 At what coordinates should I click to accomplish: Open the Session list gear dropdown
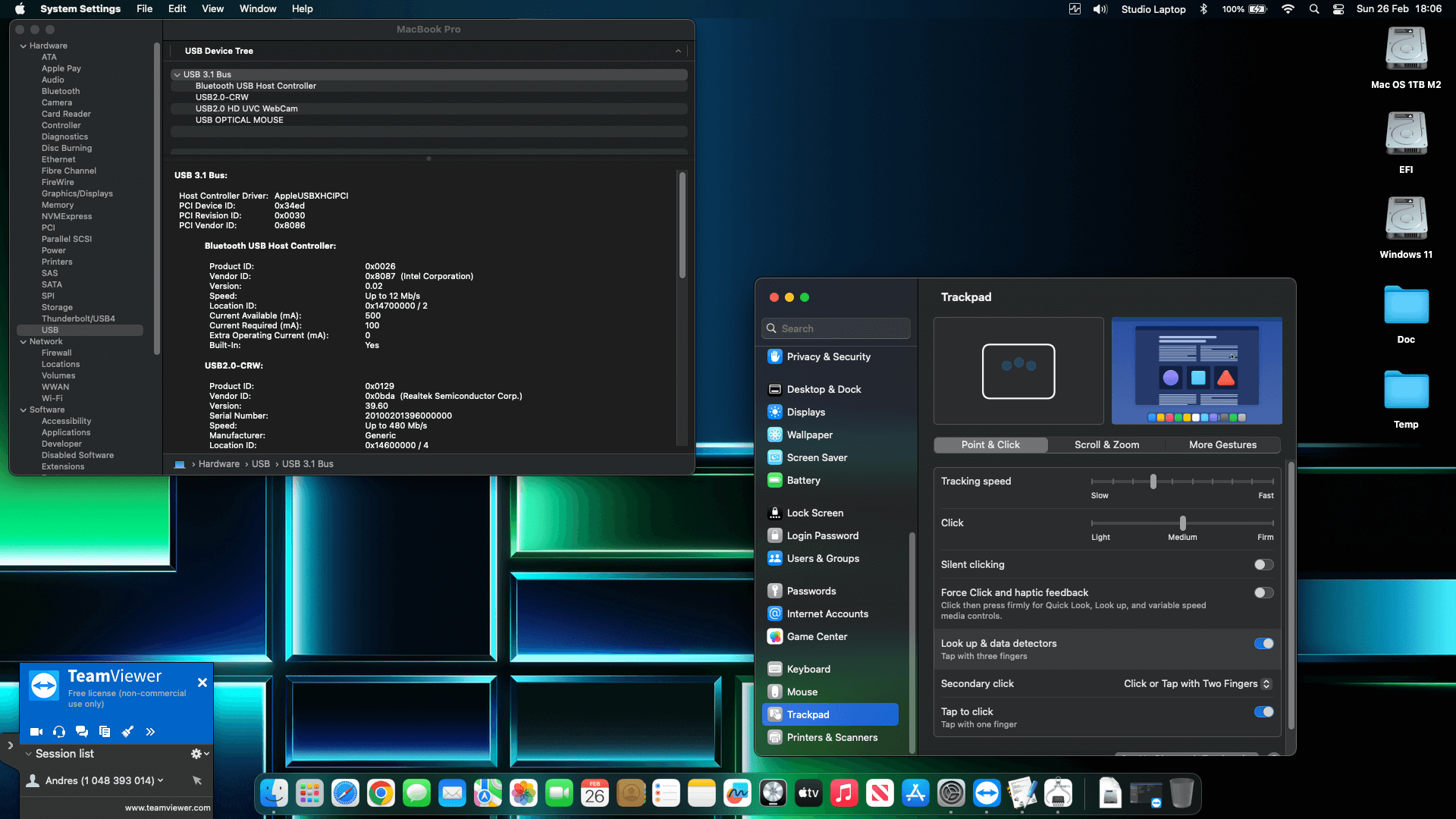(199, 754)
